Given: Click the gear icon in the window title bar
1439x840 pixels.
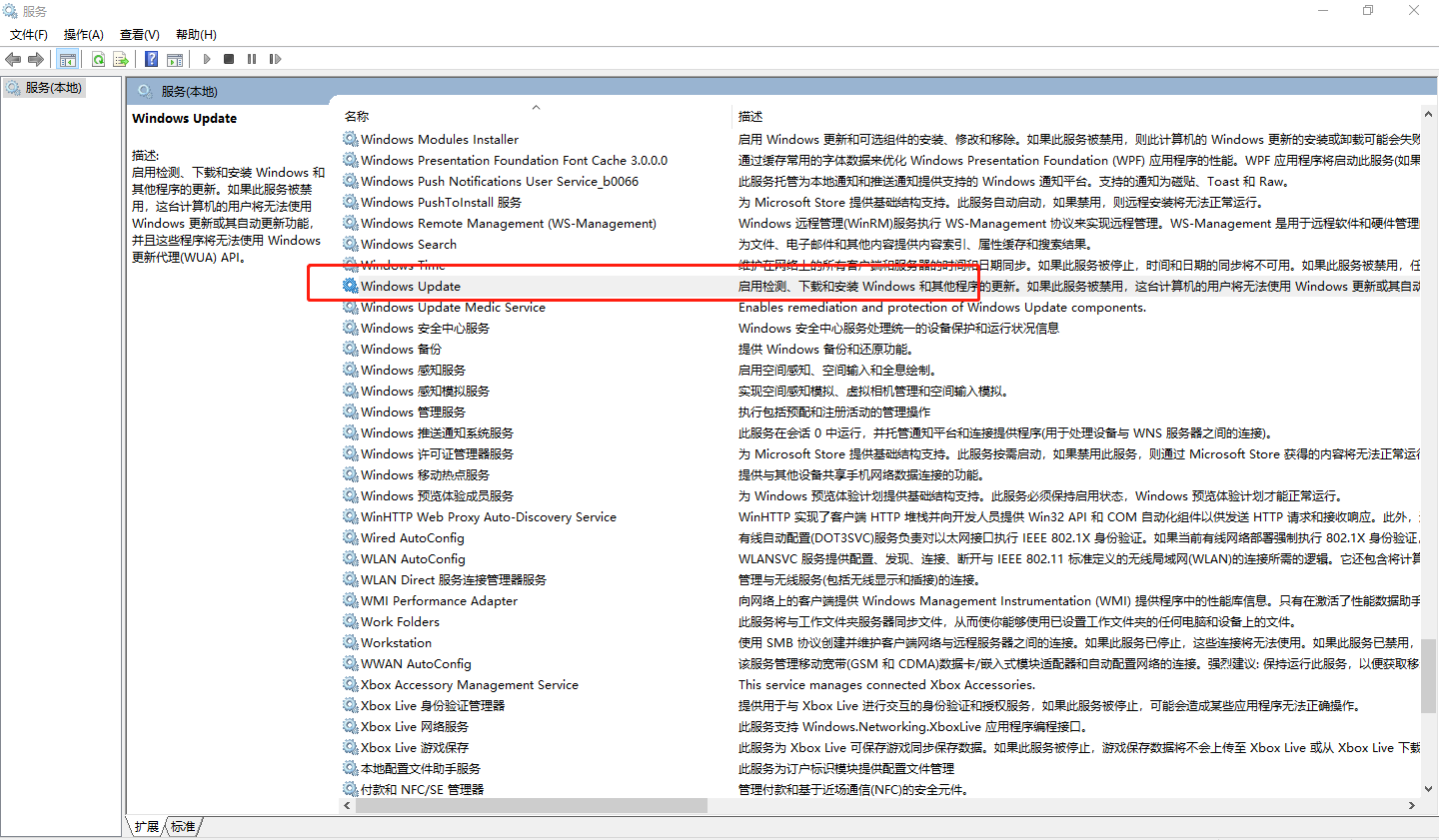Looking at the screenshot, I should pyautogui.click(x=10, y=11).
